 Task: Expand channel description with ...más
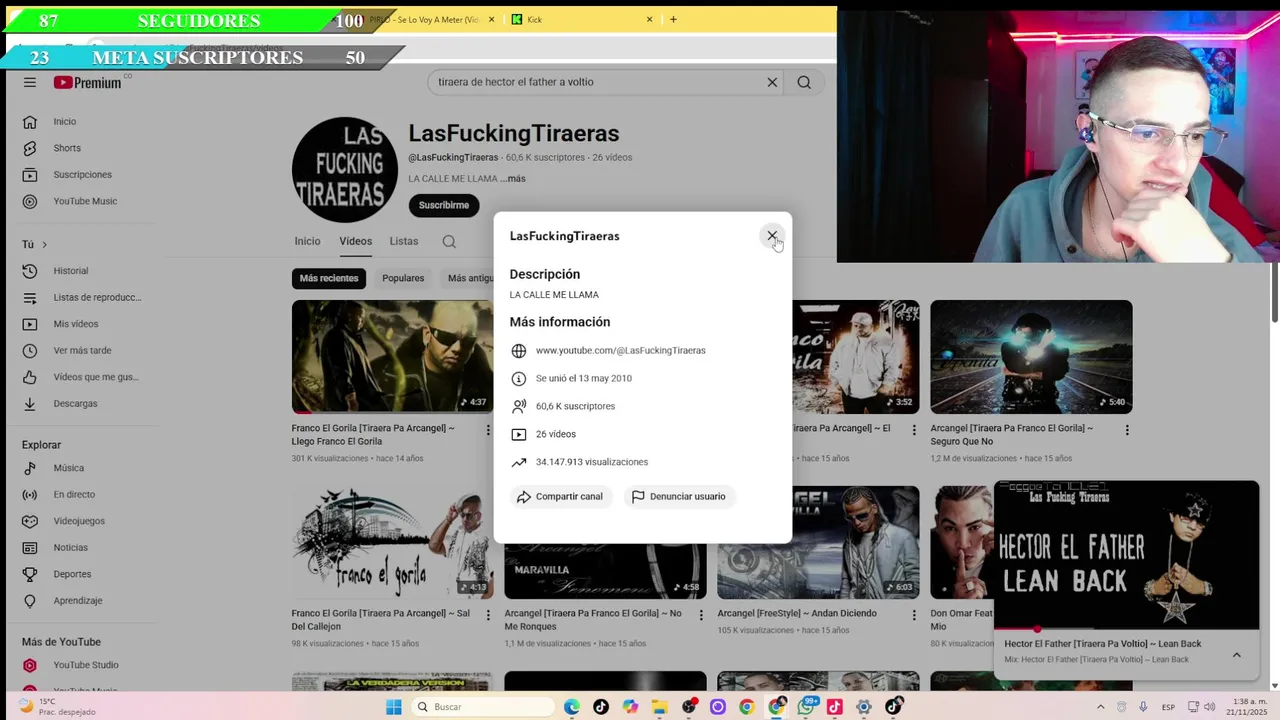[513, 179]
